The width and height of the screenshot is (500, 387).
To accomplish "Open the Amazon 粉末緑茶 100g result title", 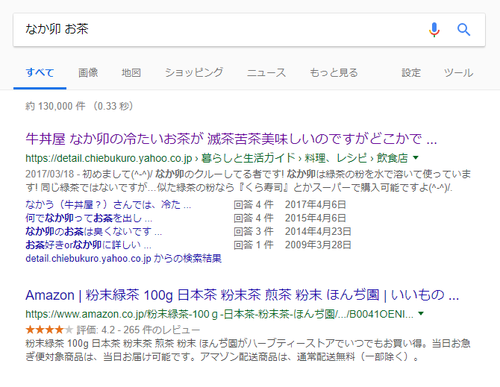I will click(x=242, y=295).
